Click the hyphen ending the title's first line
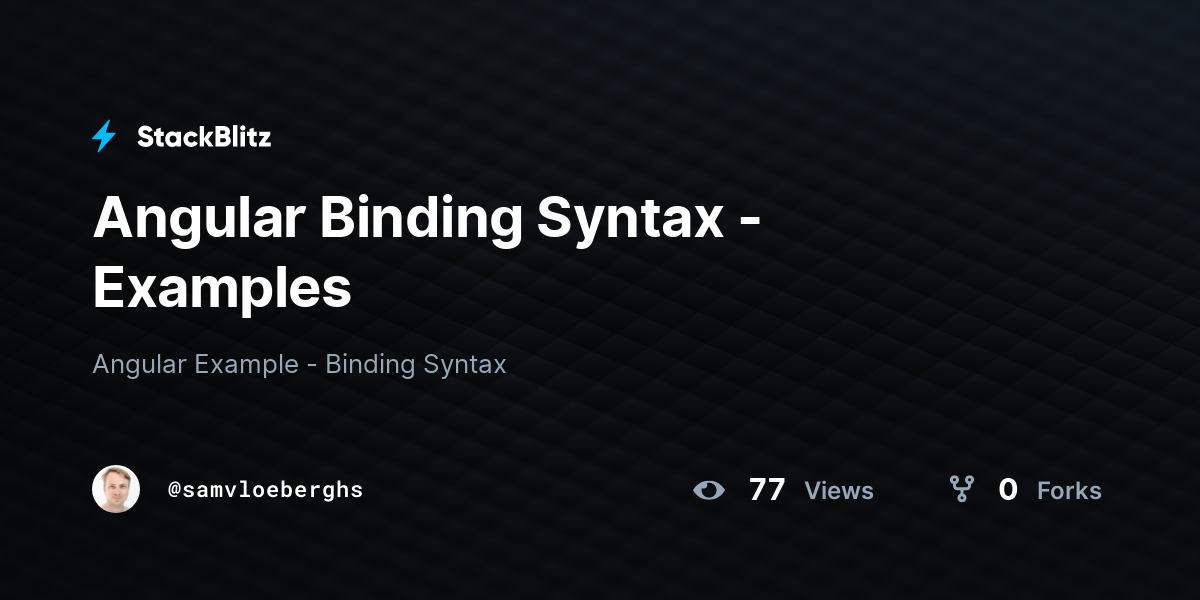 point(750,224)
